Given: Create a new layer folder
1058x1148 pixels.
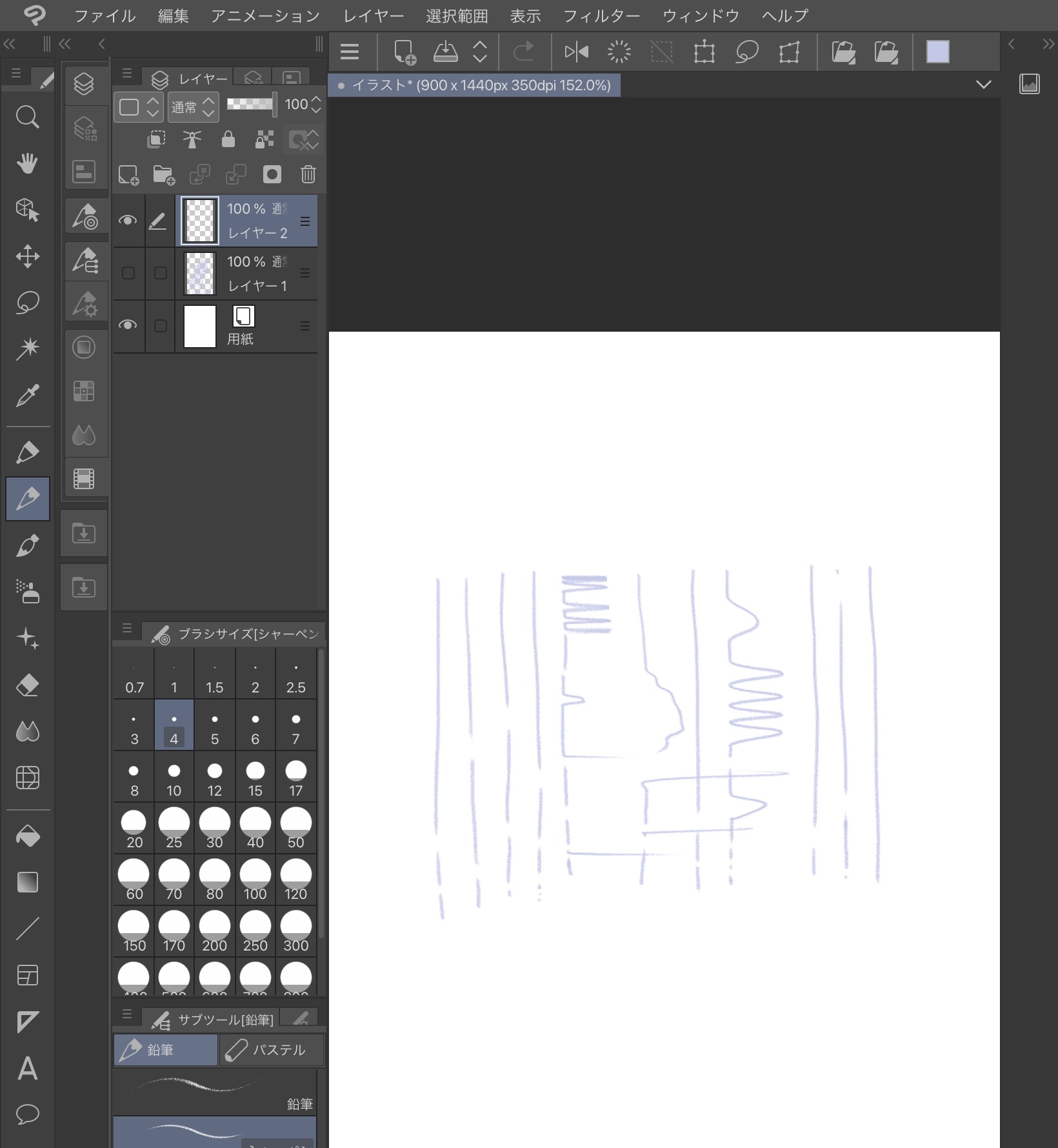Looking at the screenshot, I should coord(164,174).
